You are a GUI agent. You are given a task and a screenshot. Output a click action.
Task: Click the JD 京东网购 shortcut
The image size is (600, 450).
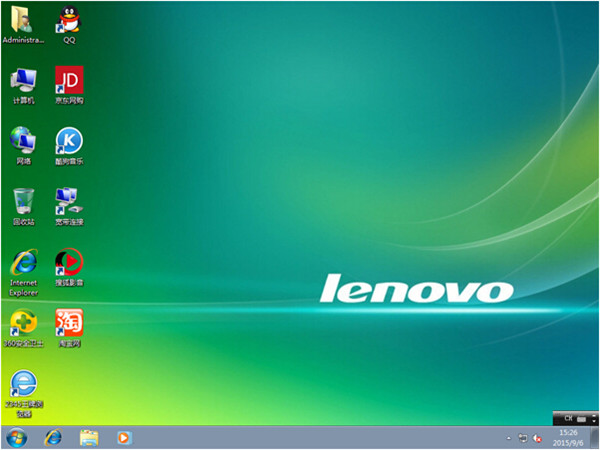(68, 80)
